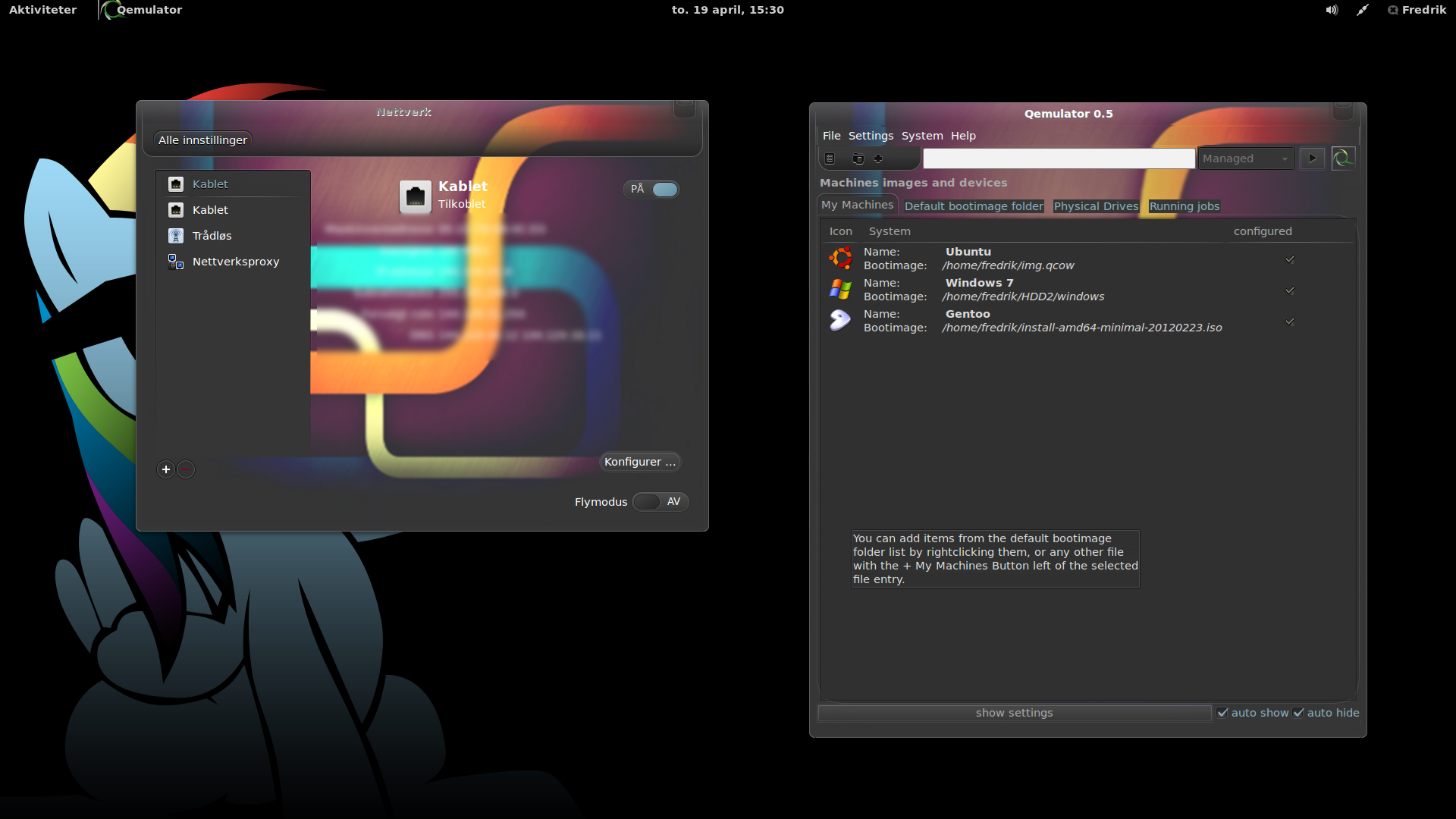Click the copy/duplicate icon in Qemulator toolbar
The image size is (1456, 819).
click(858, 158)
